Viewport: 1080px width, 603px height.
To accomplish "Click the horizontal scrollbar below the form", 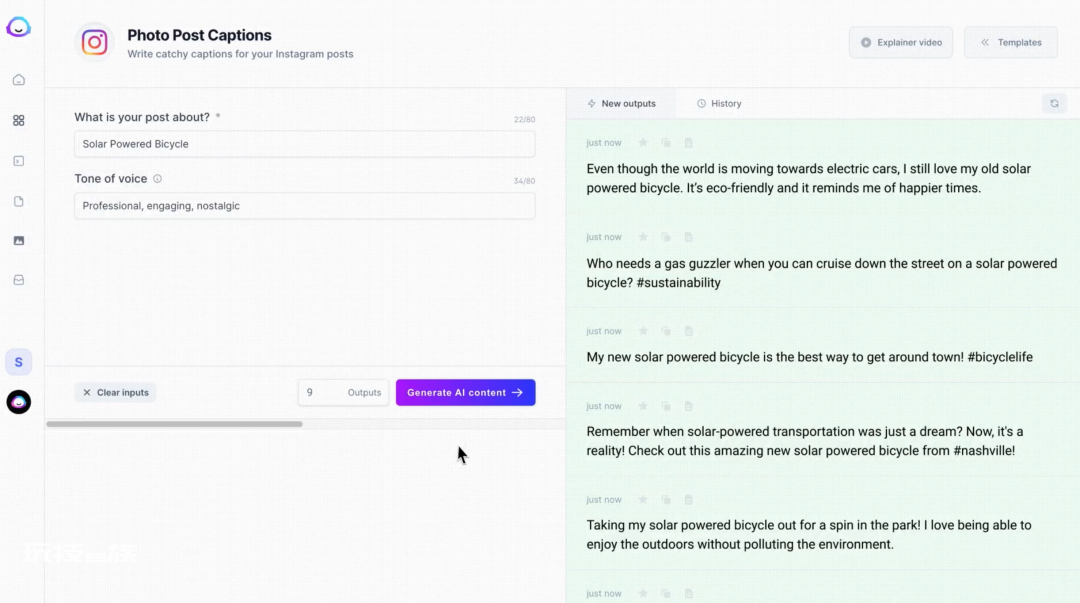I will 174,424.
